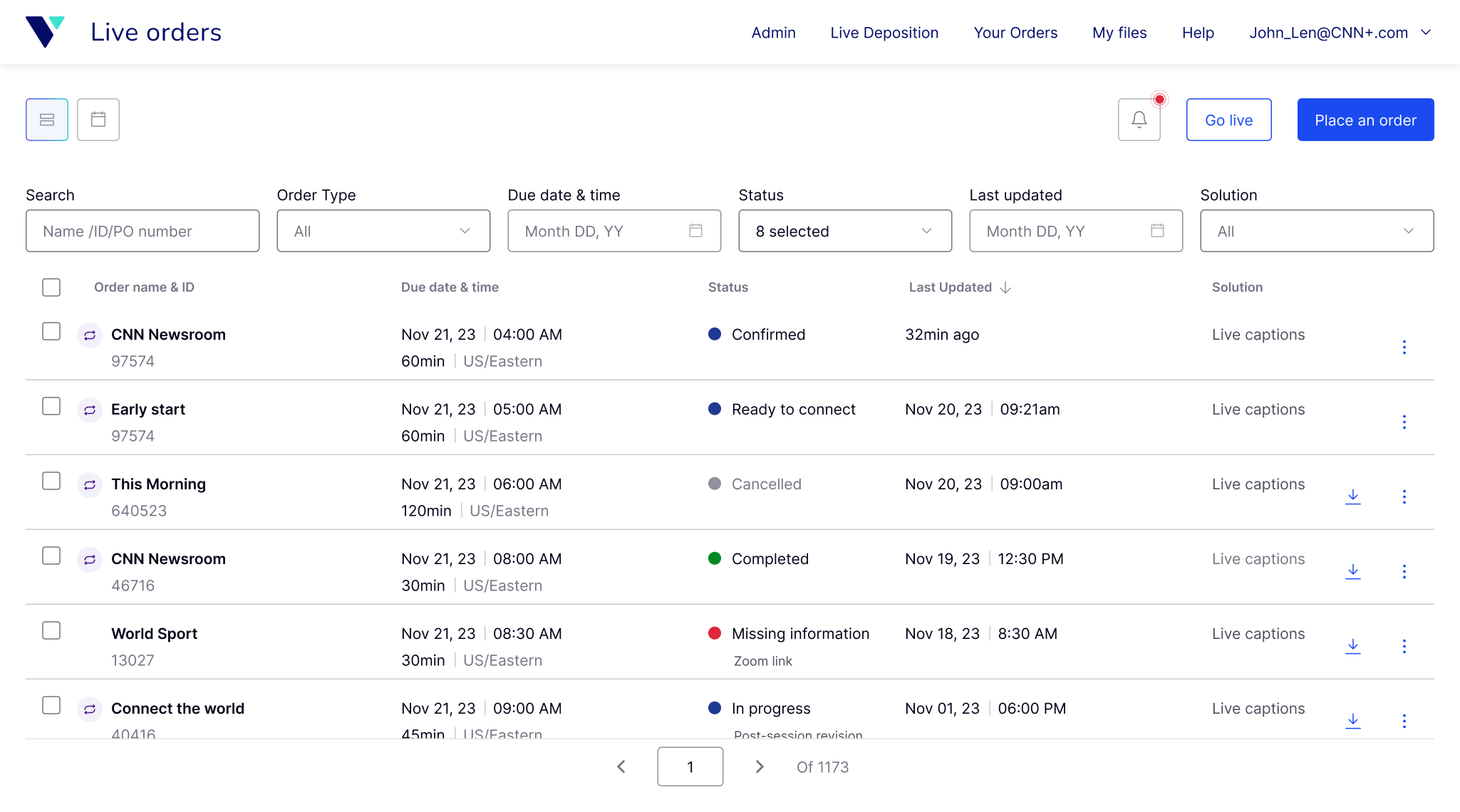Click the Of 1173 page count

coord(822,767)
